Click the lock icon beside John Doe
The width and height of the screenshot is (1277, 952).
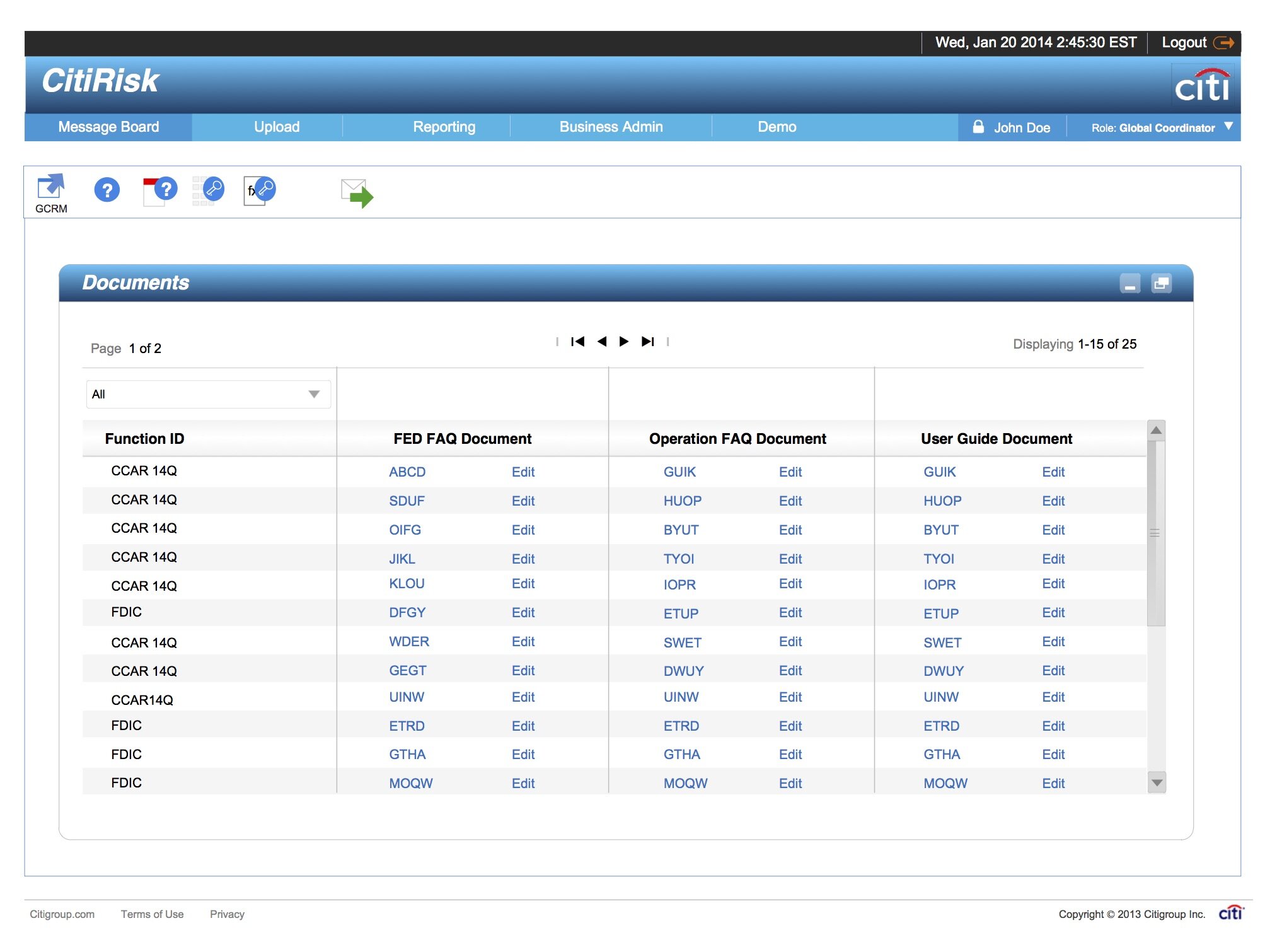(978, 127)
